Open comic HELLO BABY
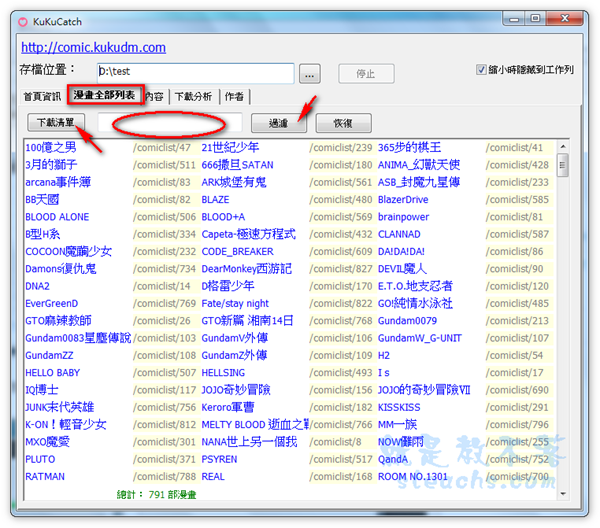Viewport: 600px width, 528px height. (x=52, y=373)
